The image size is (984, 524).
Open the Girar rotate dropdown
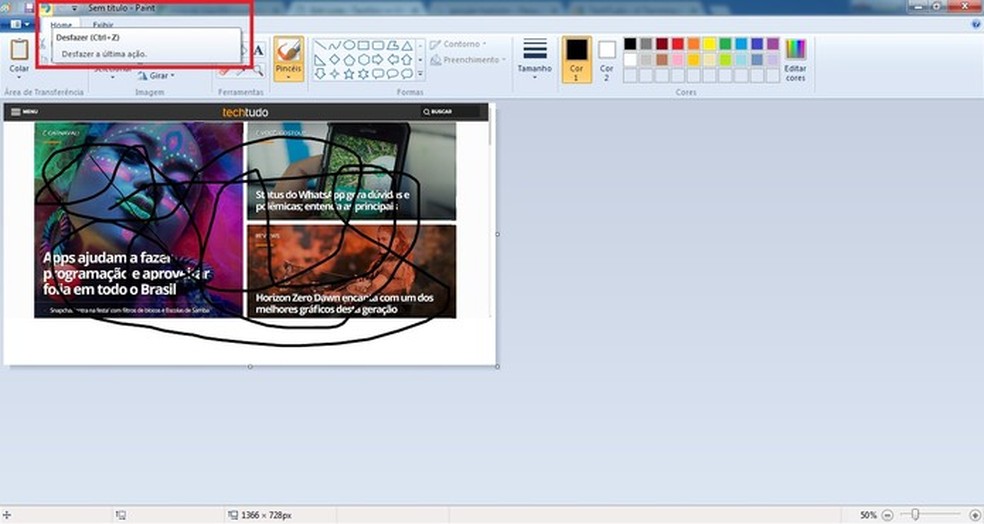(156, 75)
